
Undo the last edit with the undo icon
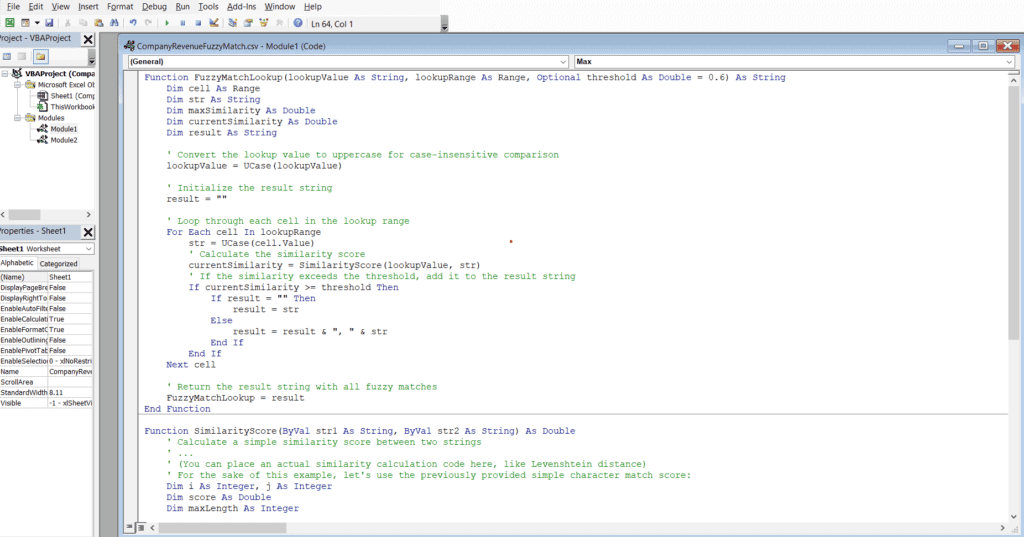tap(133, 23)
